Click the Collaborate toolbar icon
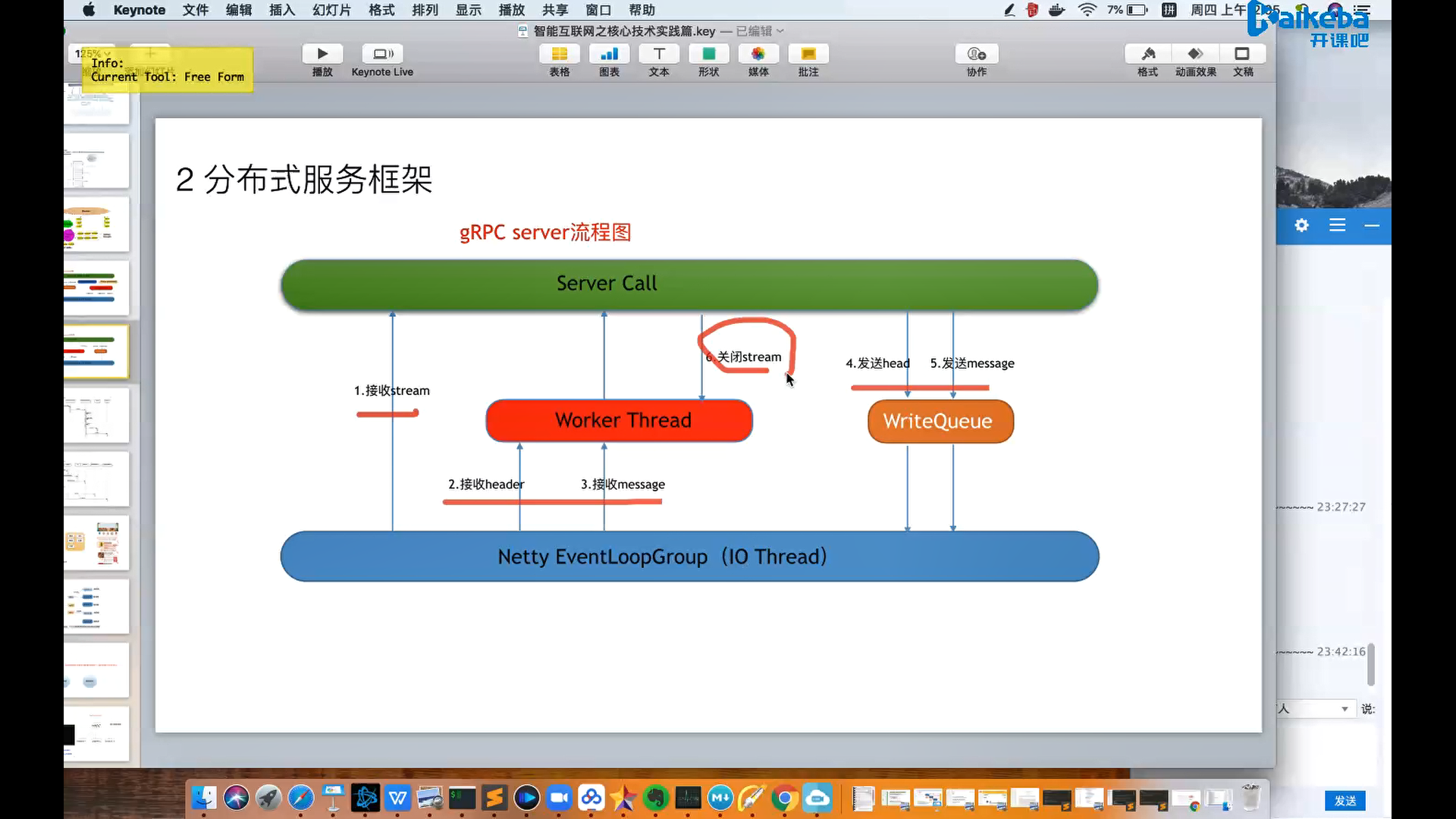This screenshot has width=1456, height=819. (977, 54)
